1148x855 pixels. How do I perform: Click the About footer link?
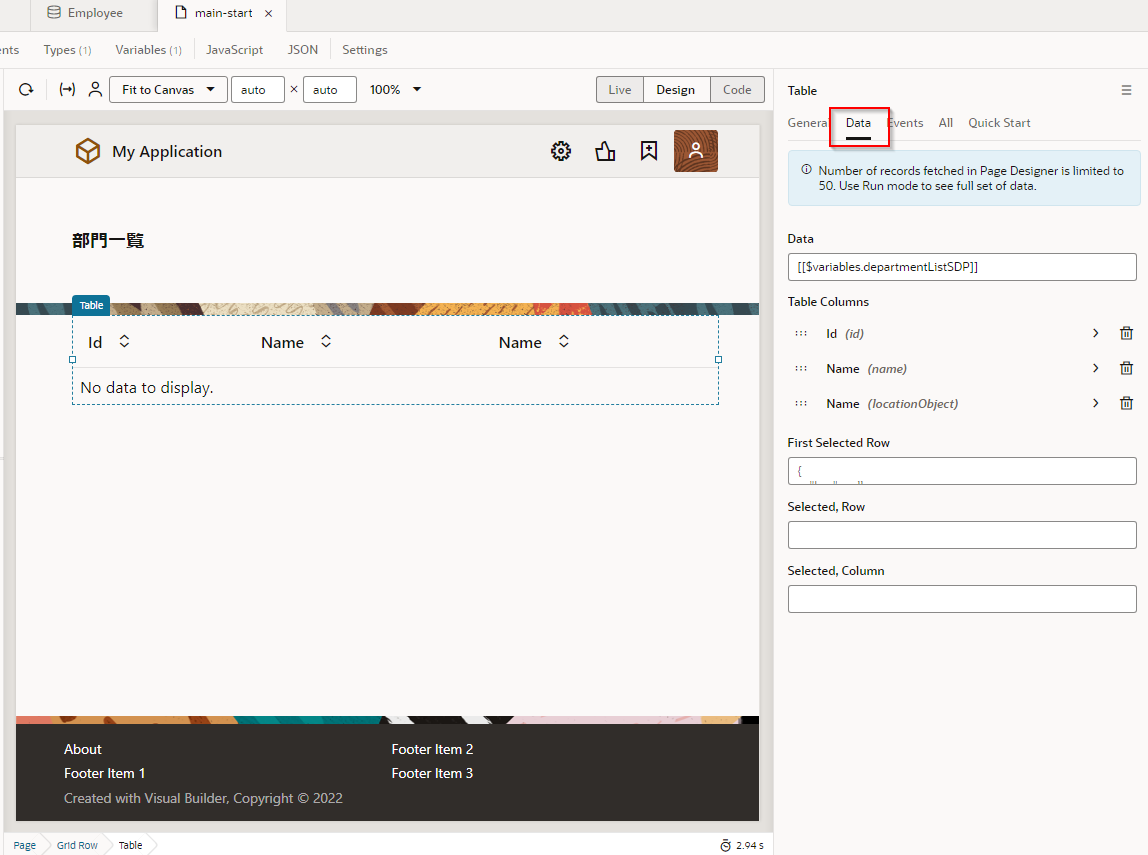pyautogui.click(x=83, y=749)
